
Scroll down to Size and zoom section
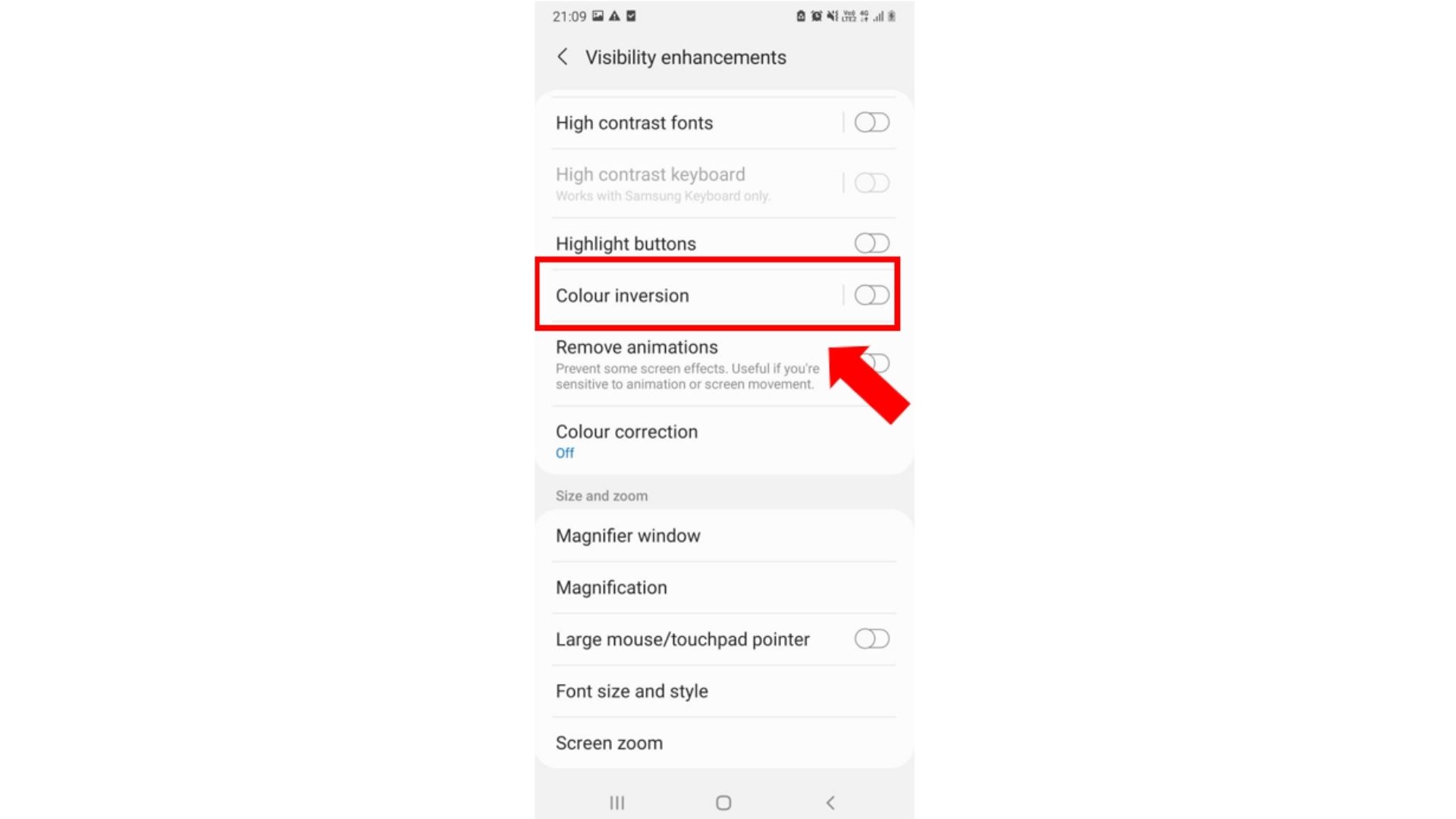pyautogui.click(x=602, y=496)
